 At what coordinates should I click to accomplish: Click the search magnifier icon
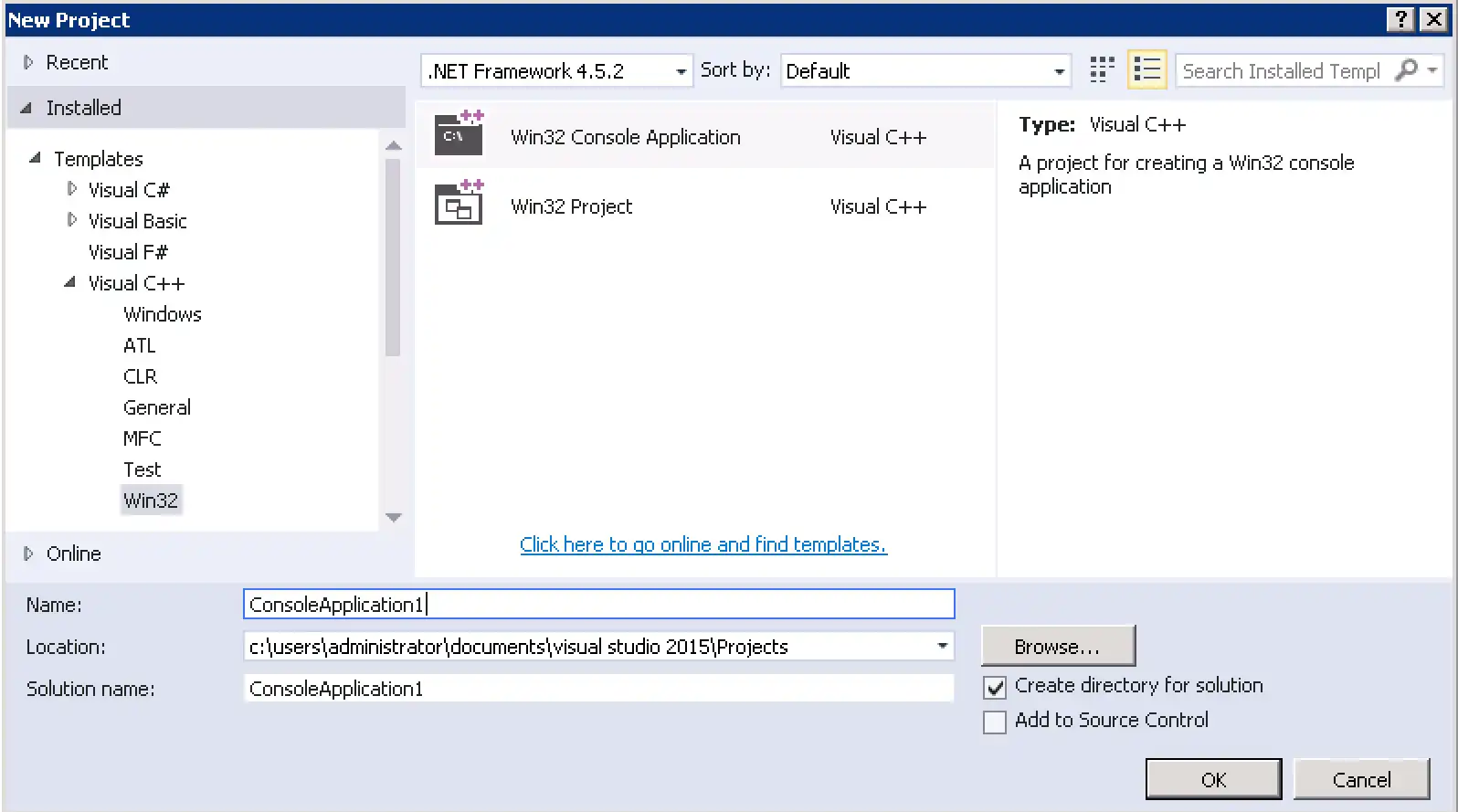(1407, 70)
